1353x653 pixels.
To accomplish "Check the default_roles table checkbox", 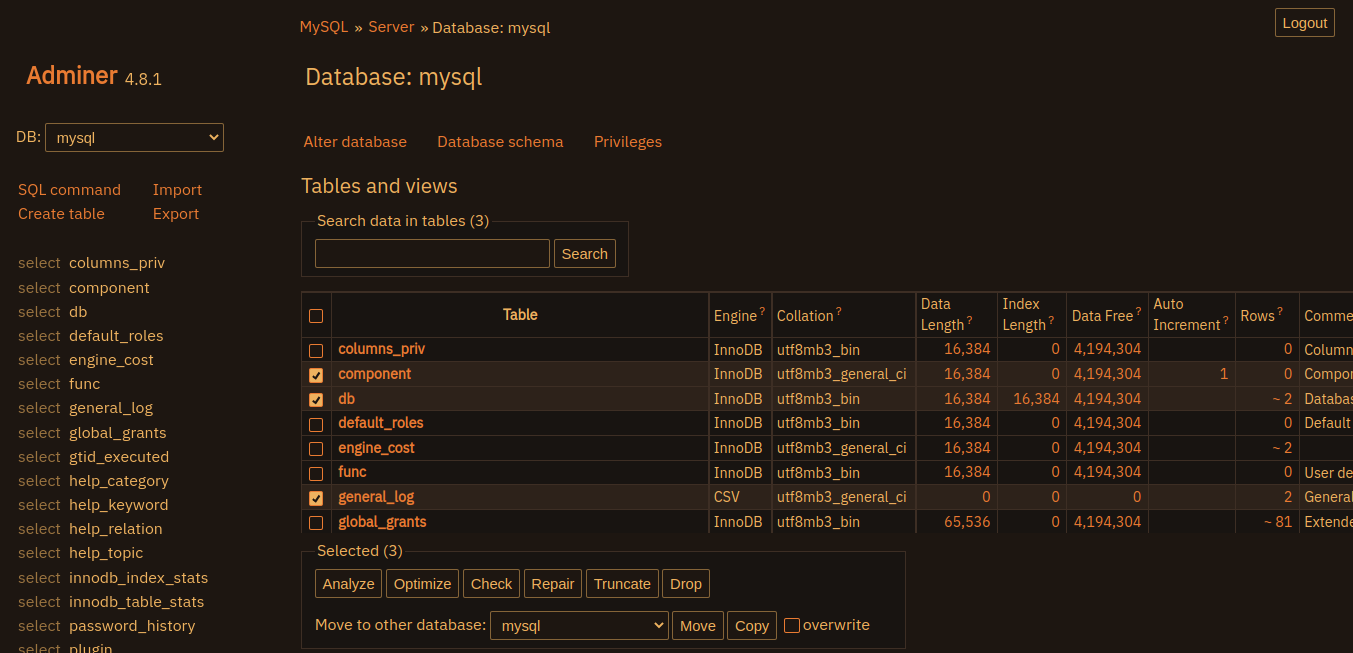I will pos(316,425).
